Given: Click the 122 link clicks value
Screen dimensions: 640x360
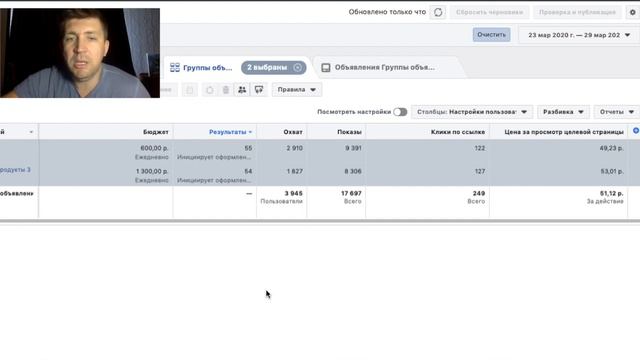Looking at the screenshot, I should [x=480, y=148].
